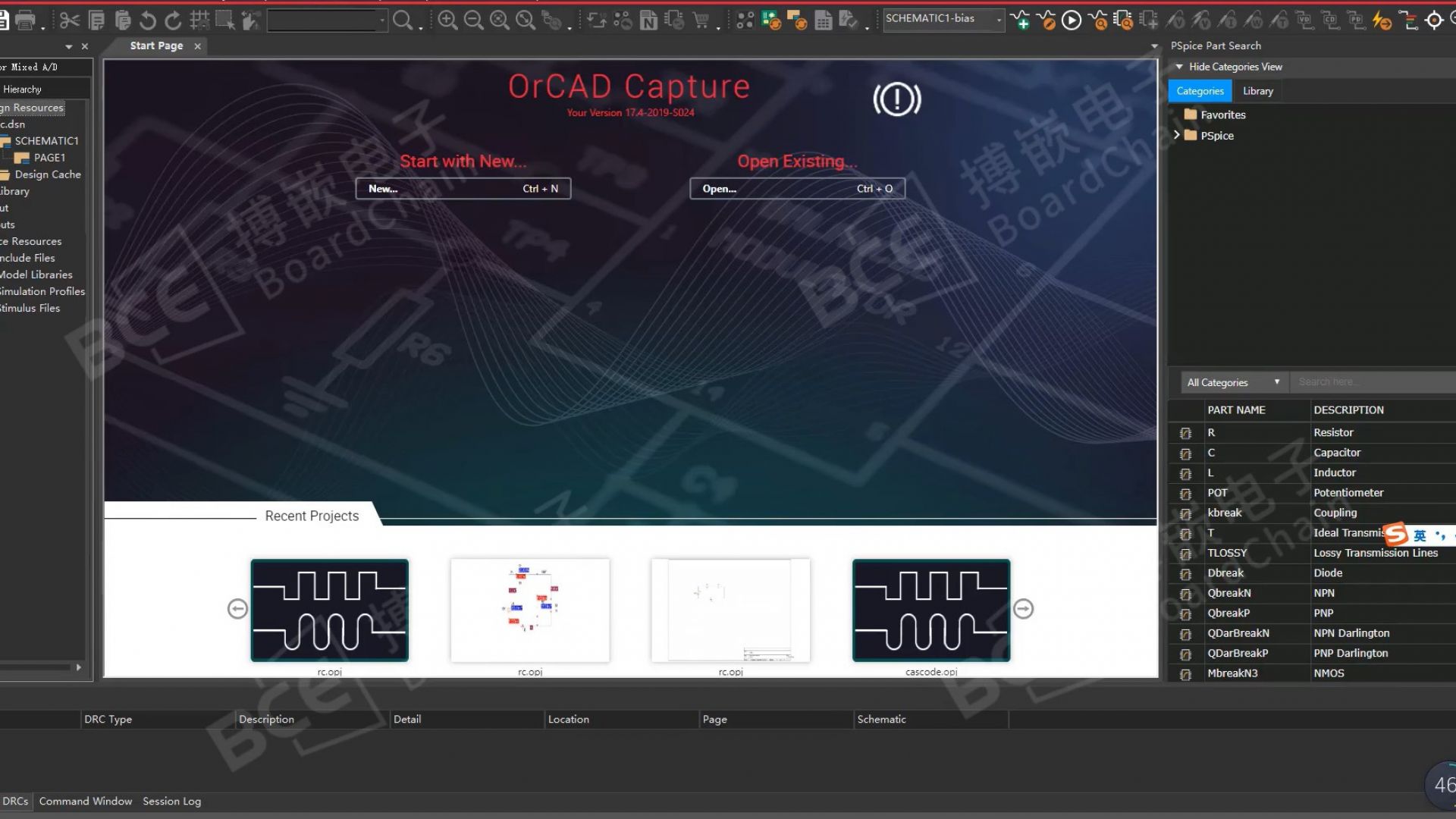Click the Copy icon in the toolbar

pos(96,20)
